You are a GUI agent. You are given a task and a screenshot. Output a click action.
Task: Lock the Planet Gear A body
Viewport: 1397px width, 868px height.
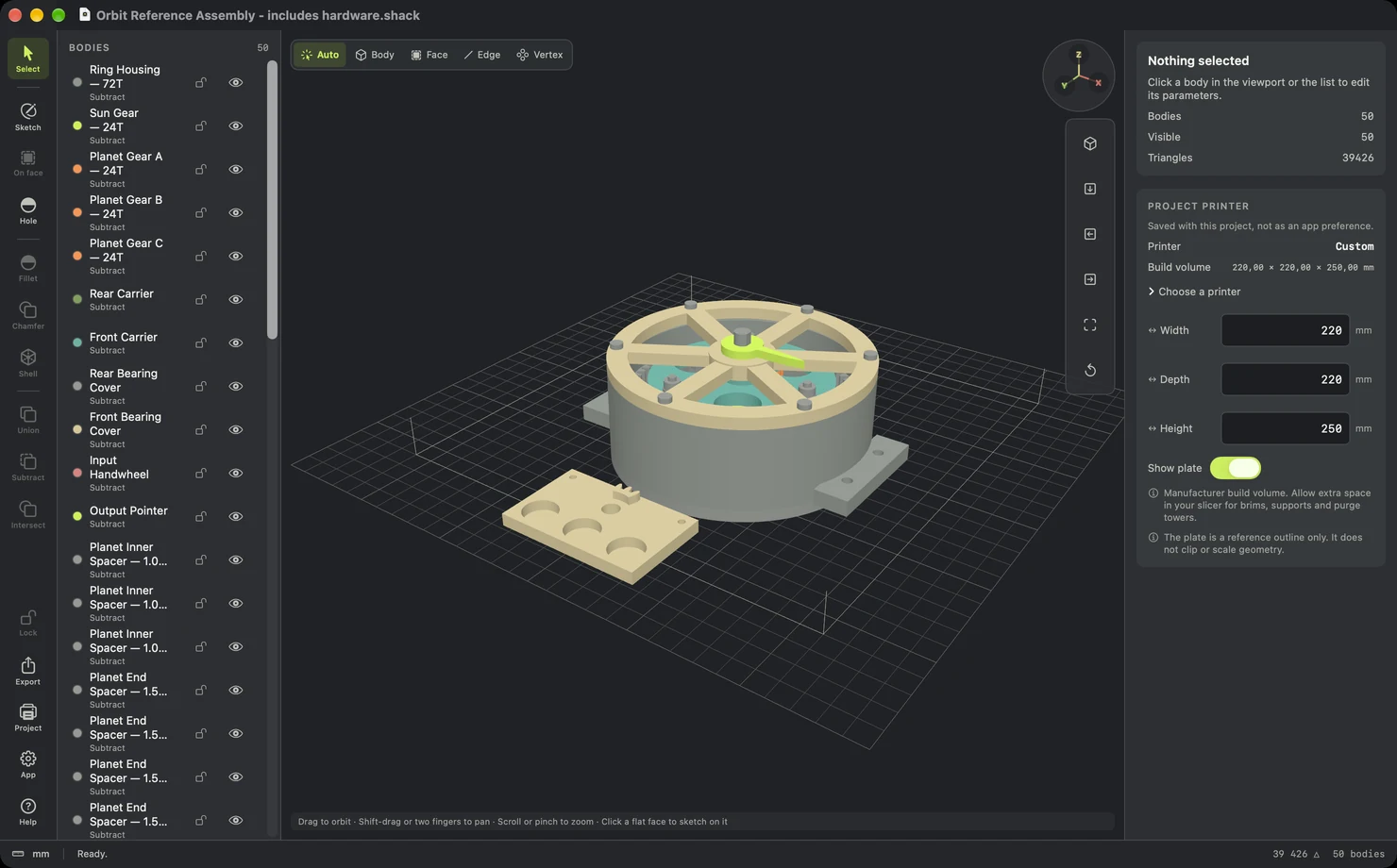201,170
